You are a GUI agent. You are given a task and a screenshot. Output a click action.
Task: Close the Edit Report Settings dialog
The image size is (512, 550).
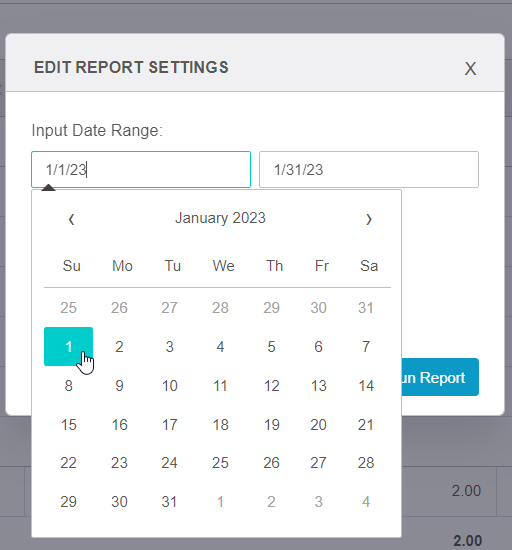tap(470, 68)
